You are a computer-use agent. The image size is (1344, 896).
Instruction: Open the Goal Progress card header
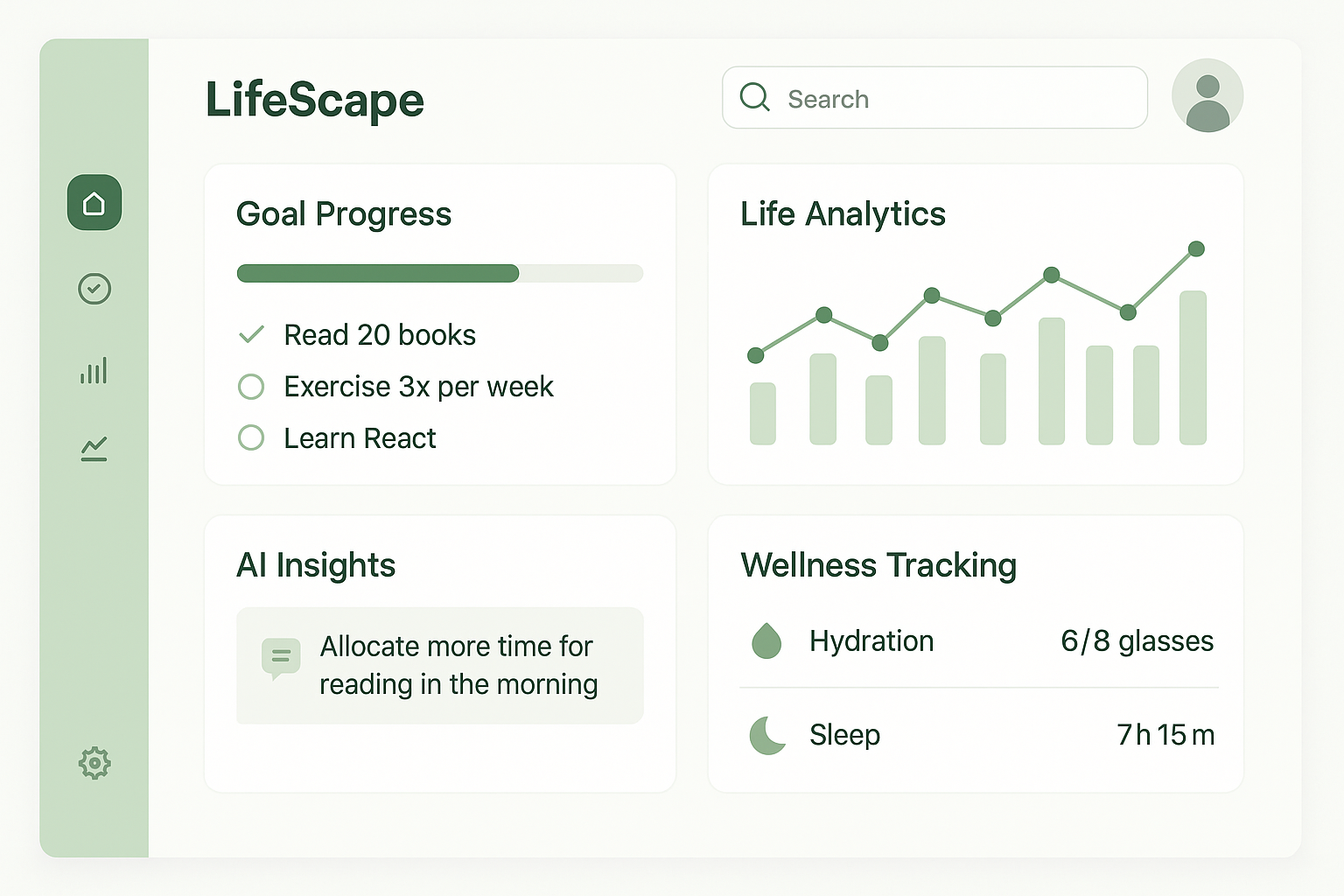pos(344,213)
